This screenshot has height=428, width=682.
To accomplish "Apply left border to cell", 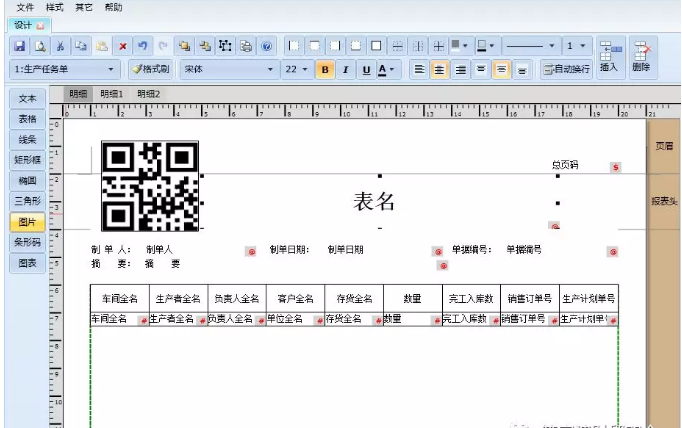I will pyautogui.click(x=294, y=46).
